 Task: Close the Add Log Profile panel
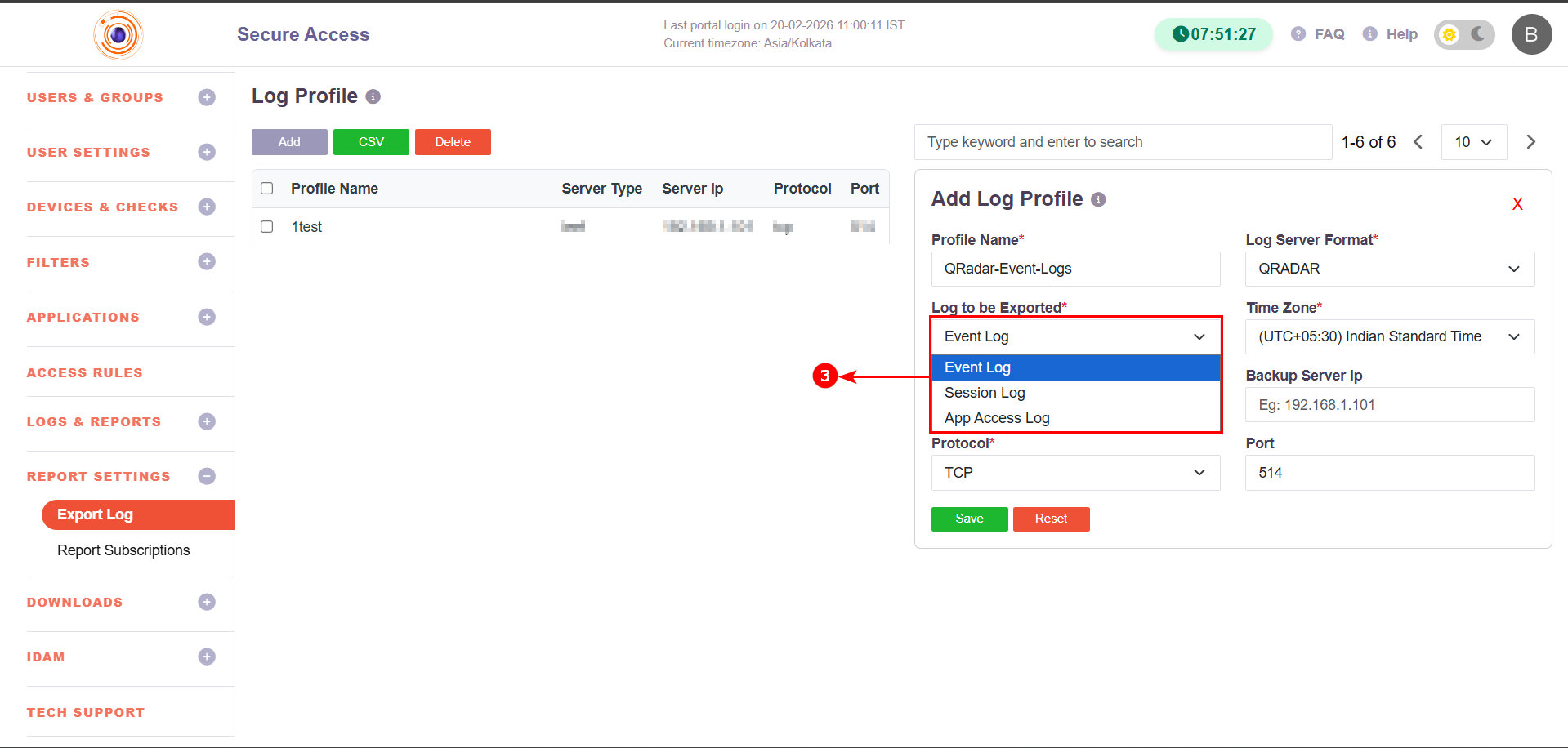pos(1517,204)
